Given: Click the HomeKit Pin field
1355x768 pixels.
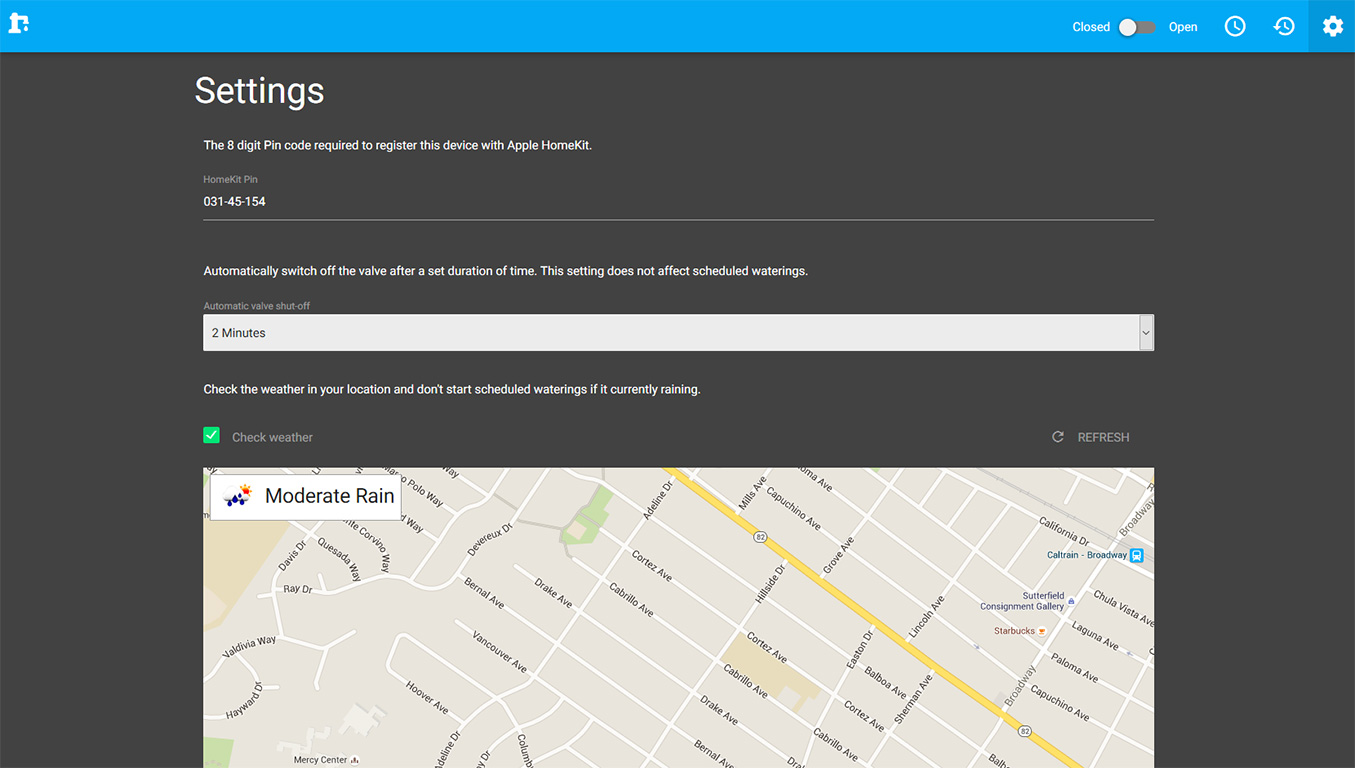Looking at the screenshot, I should [678, 202].
